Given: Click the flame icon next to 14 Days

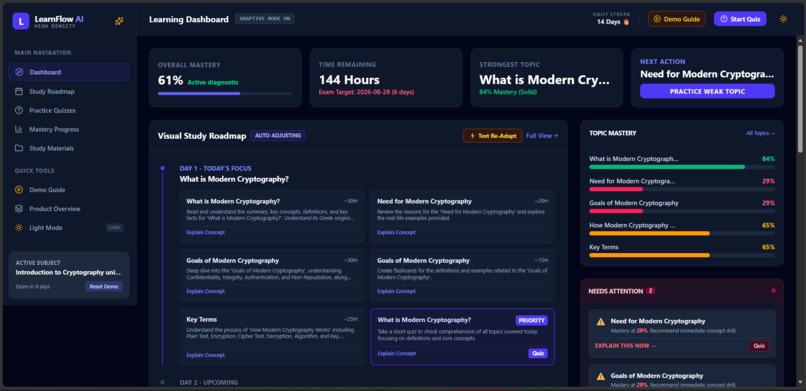Looking at the screenshot, I should 626,22.
